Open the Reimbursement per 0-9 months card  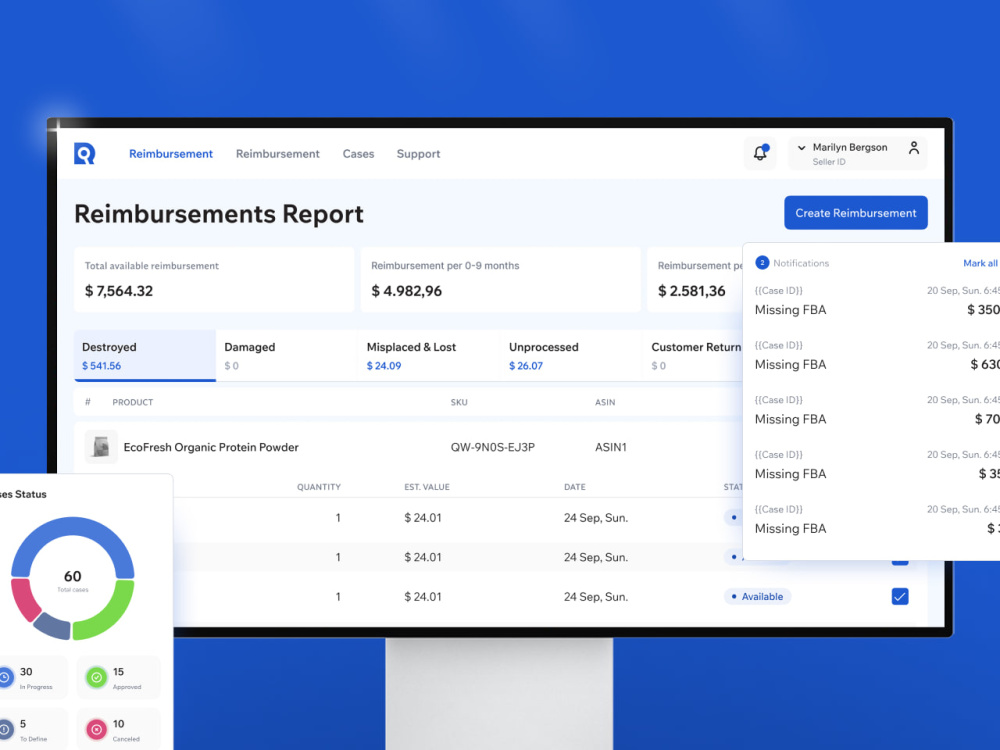tap(501, 279)
